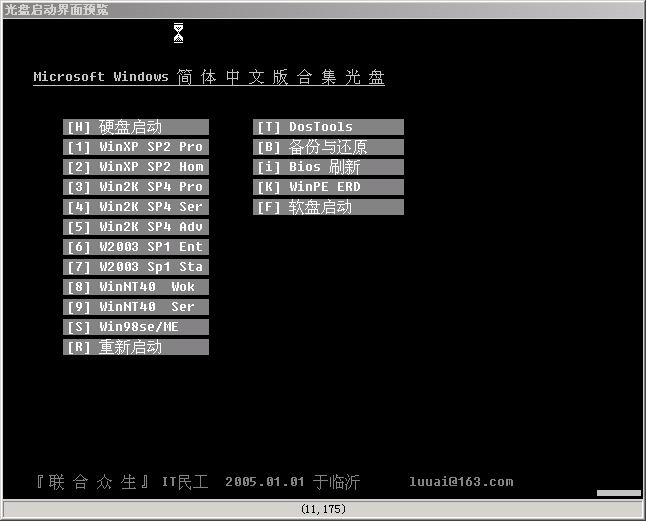Choose [2] WinXP SP2 Hom entry
646x521 pixels.
point(136,167)
